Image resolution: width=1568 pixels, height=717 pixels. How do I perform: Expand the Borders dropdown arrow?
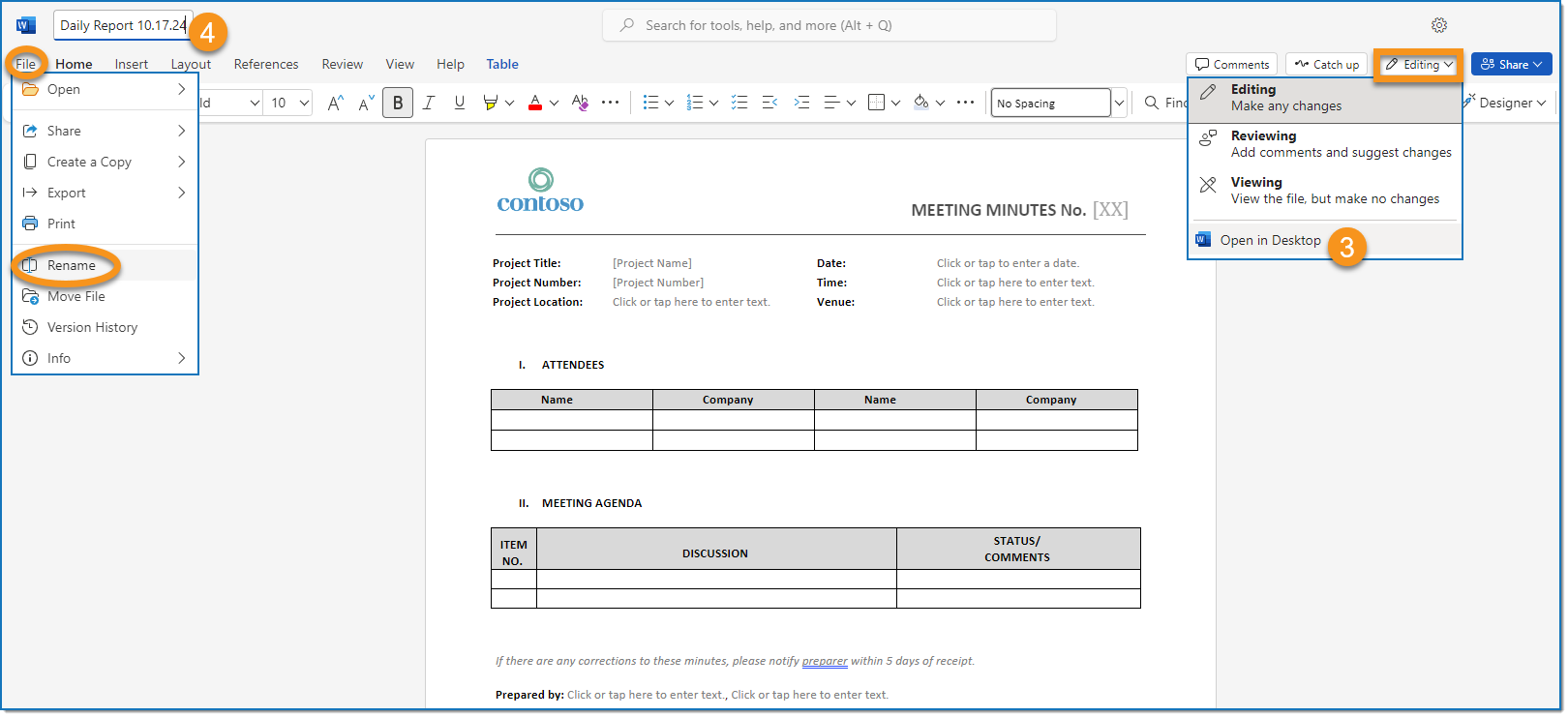895,103
